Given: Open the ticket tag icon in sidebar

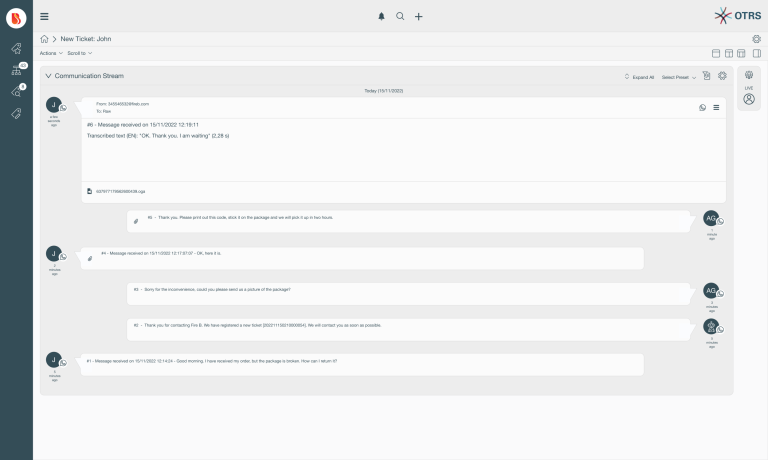Looking at the screenshot, I should pyautogui.click(x=16, y=114).
